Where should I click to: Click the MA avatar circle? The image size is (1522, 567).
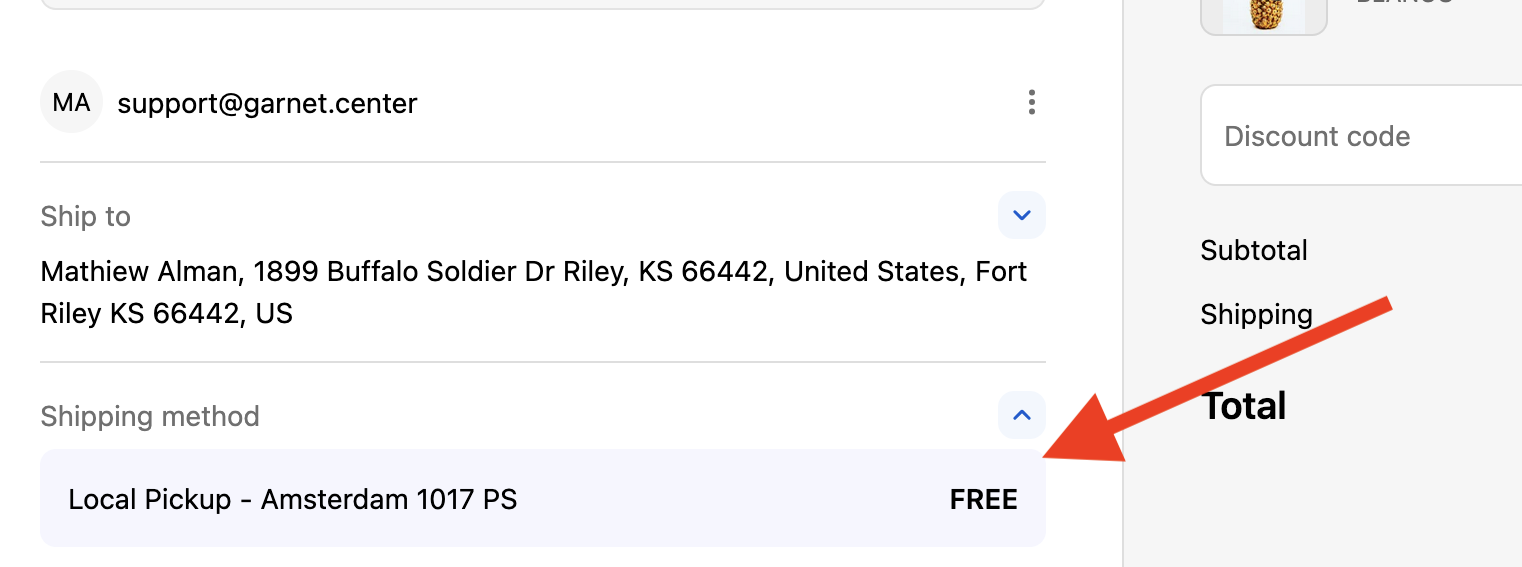coord(71,102)
